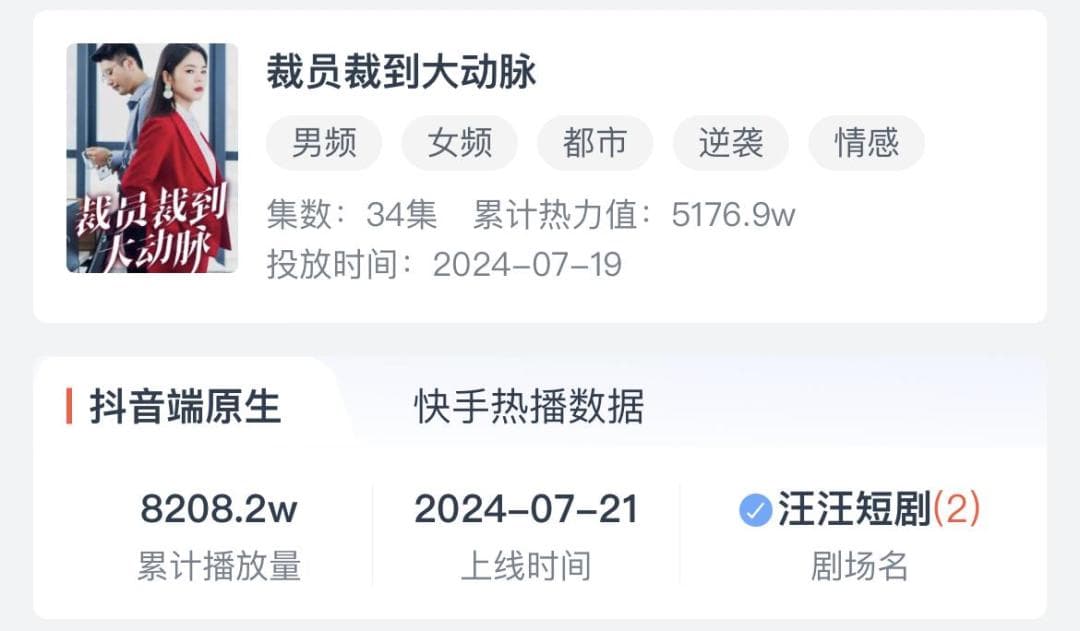Image resolution: width=1080 pixels, height=631 pixels.
Task: Click the 8208.2w play count
Action: [x=219, y=510]
